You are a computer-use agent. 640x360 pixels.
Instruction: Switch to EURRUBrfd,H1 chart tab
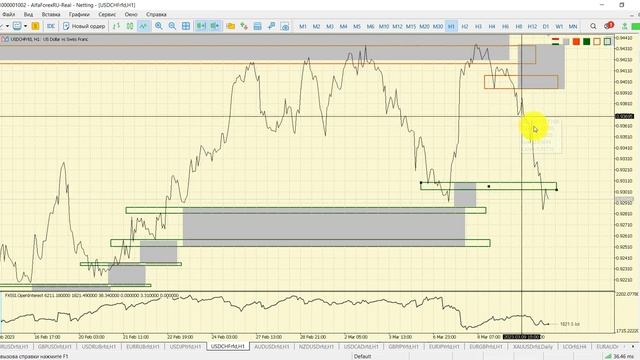[142, 347]
